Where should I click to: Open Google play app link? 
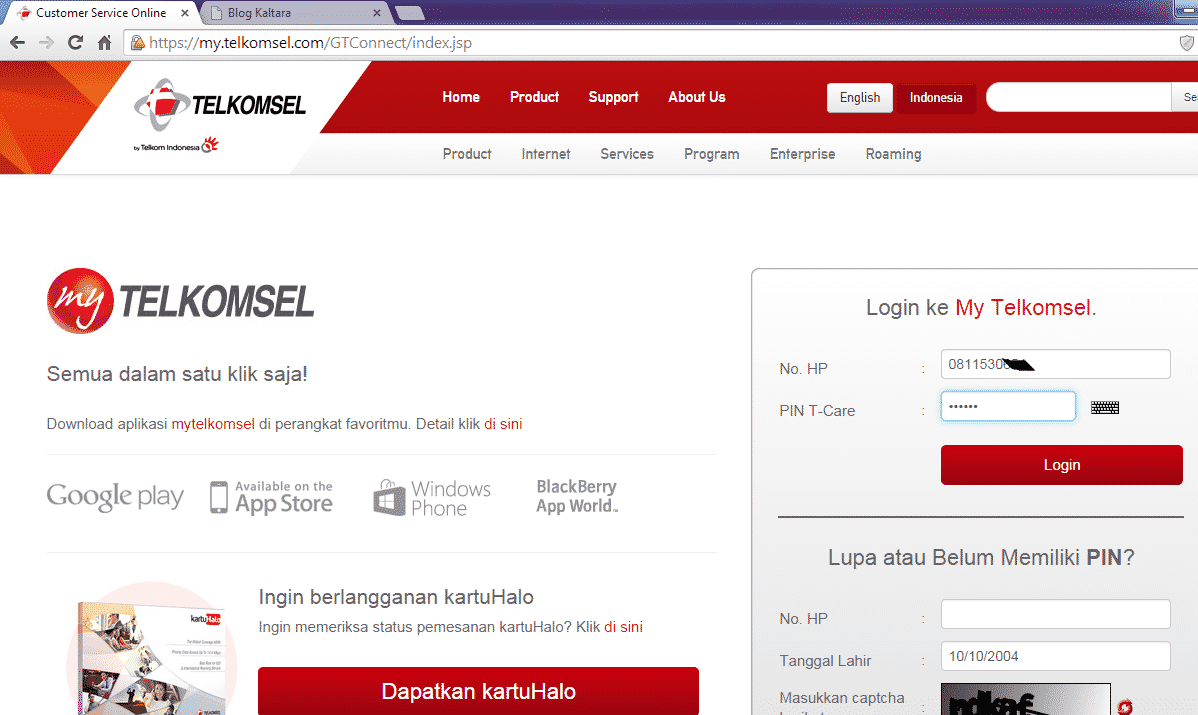click(x=115, y=497)
